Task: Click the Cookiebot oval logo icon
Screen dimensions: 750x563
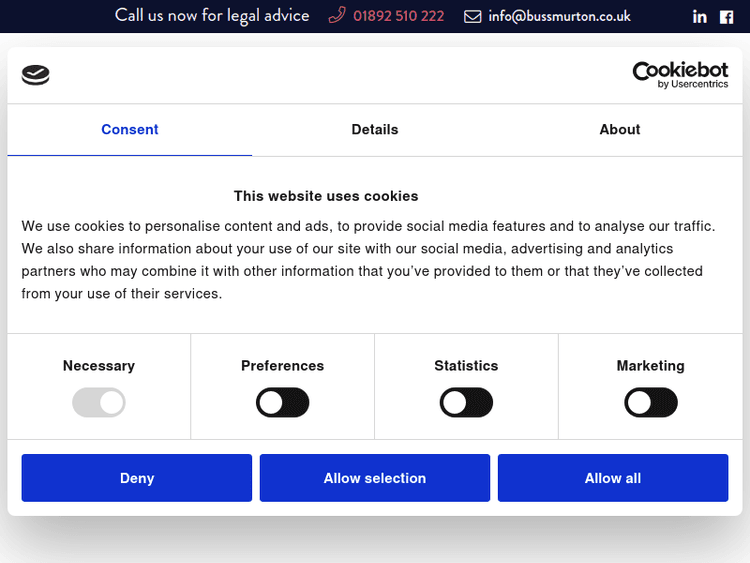Action: coord(35,75)
